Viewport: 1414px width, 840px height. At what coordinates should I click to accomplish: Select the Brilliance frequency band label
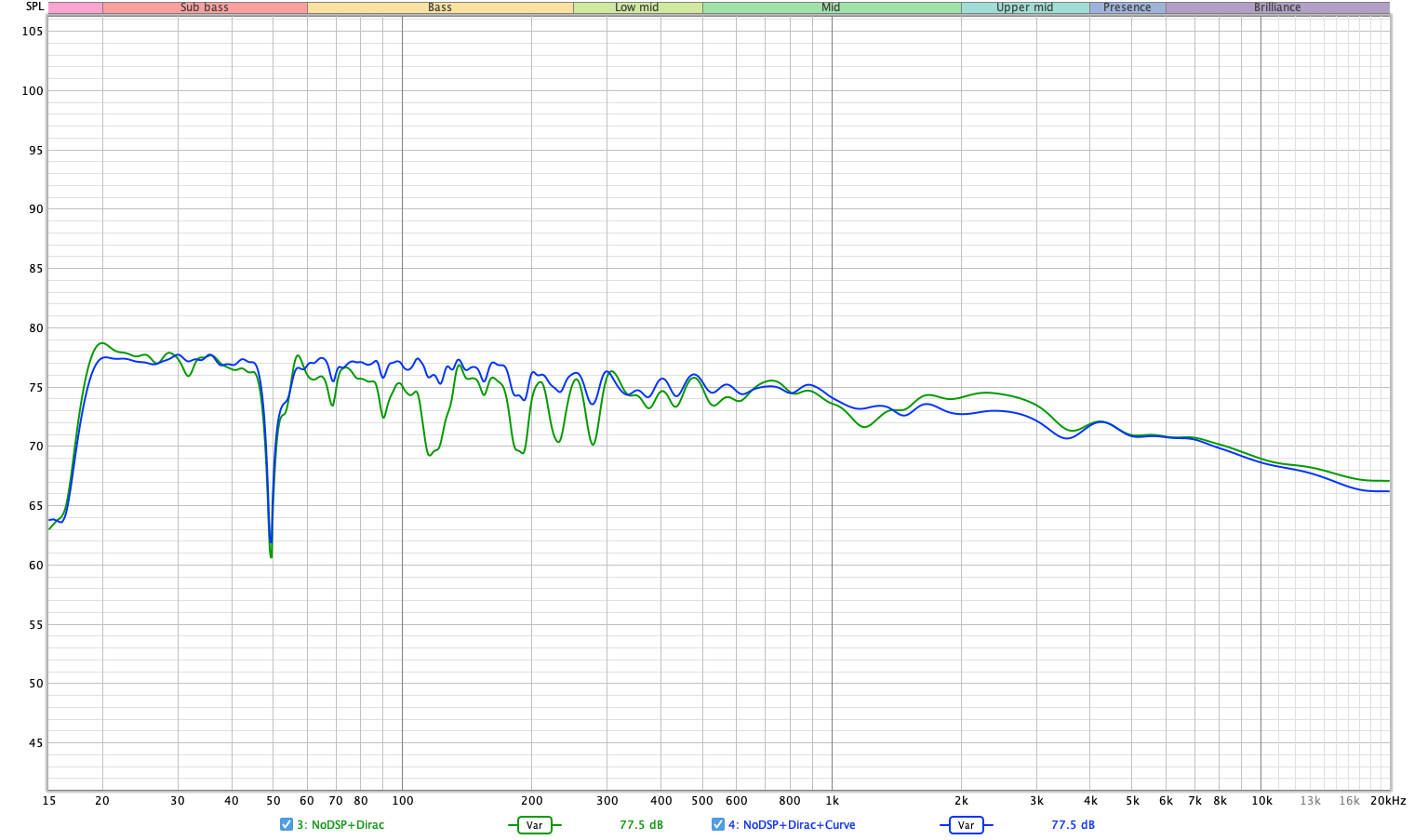pyautogui.click(x=1277, y=7)
